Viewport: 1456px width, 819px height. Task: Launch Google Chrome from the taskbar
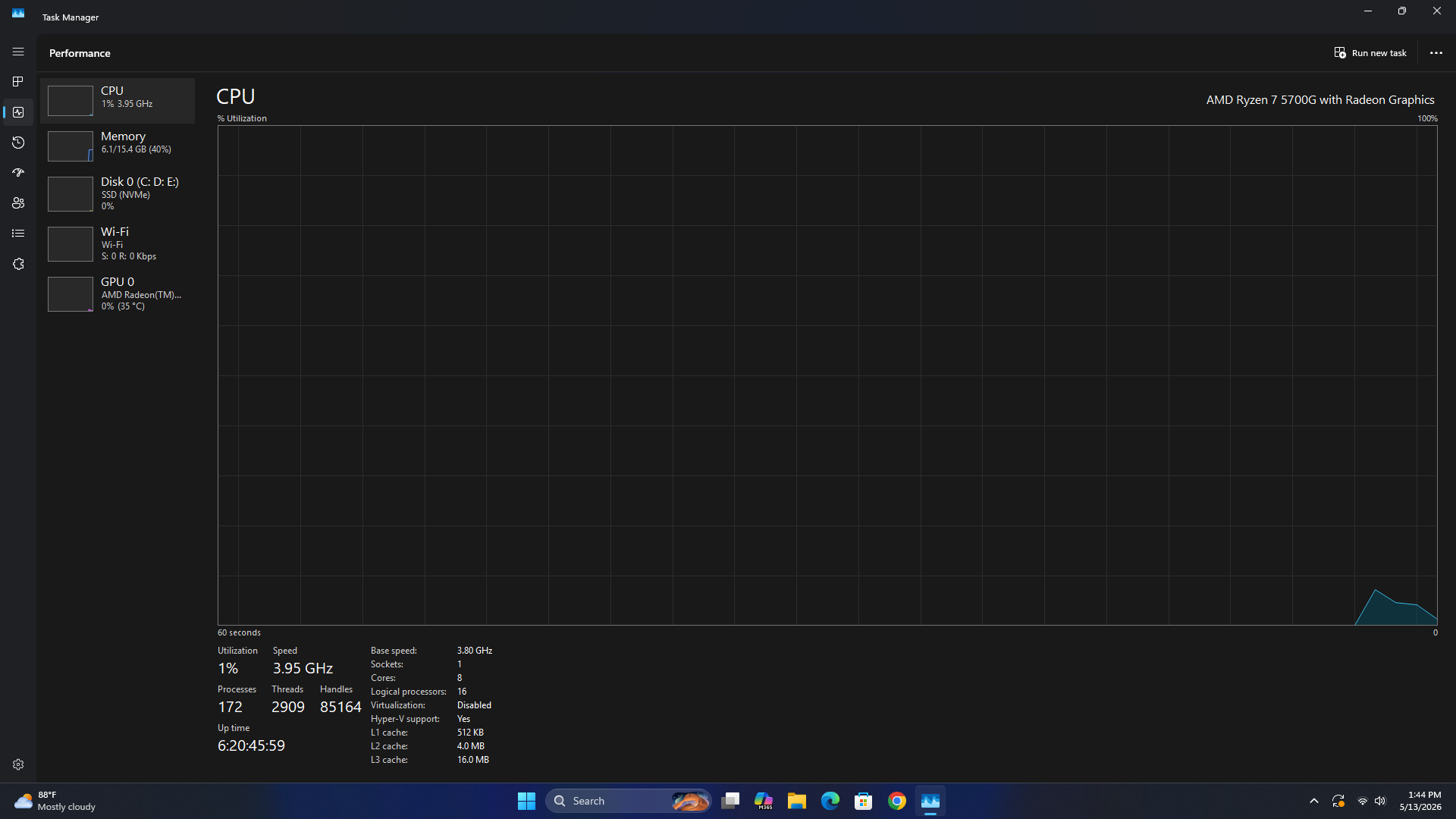coord(897,801)
